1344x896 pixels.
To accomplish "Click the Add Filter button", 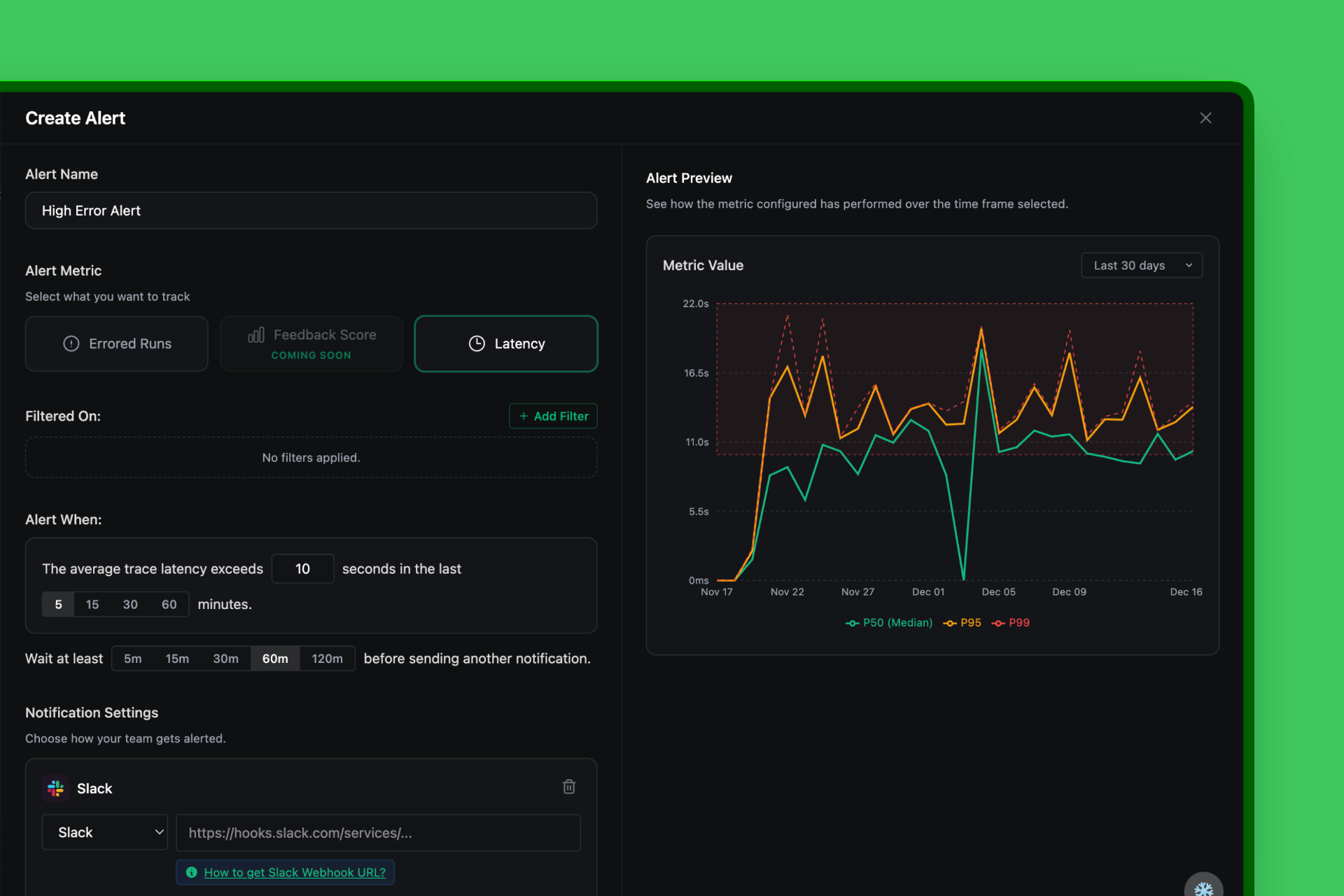I will click(x=553, y=416).
